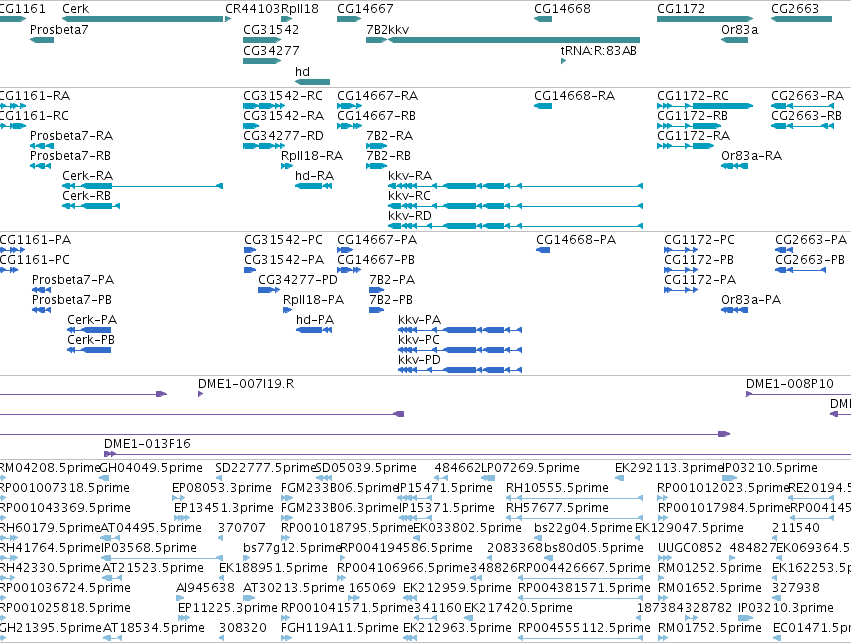Select the hd gene label
The image size is (851, 643).
coord(302,72)
